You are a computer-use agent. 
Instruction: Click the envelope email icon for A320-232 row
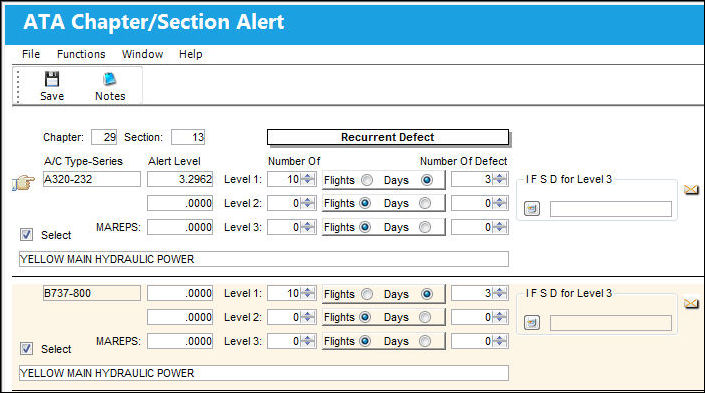click(691, 190)
